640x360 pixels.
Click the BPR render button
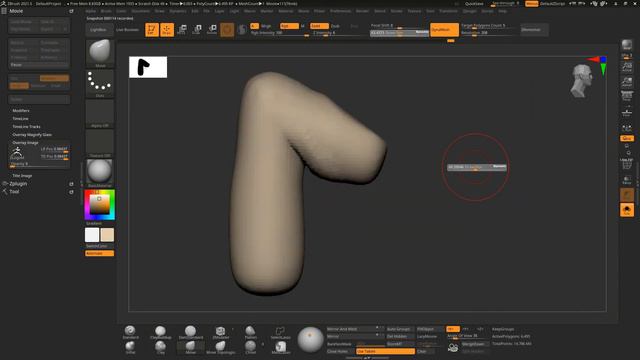click(x=627, y=46)
